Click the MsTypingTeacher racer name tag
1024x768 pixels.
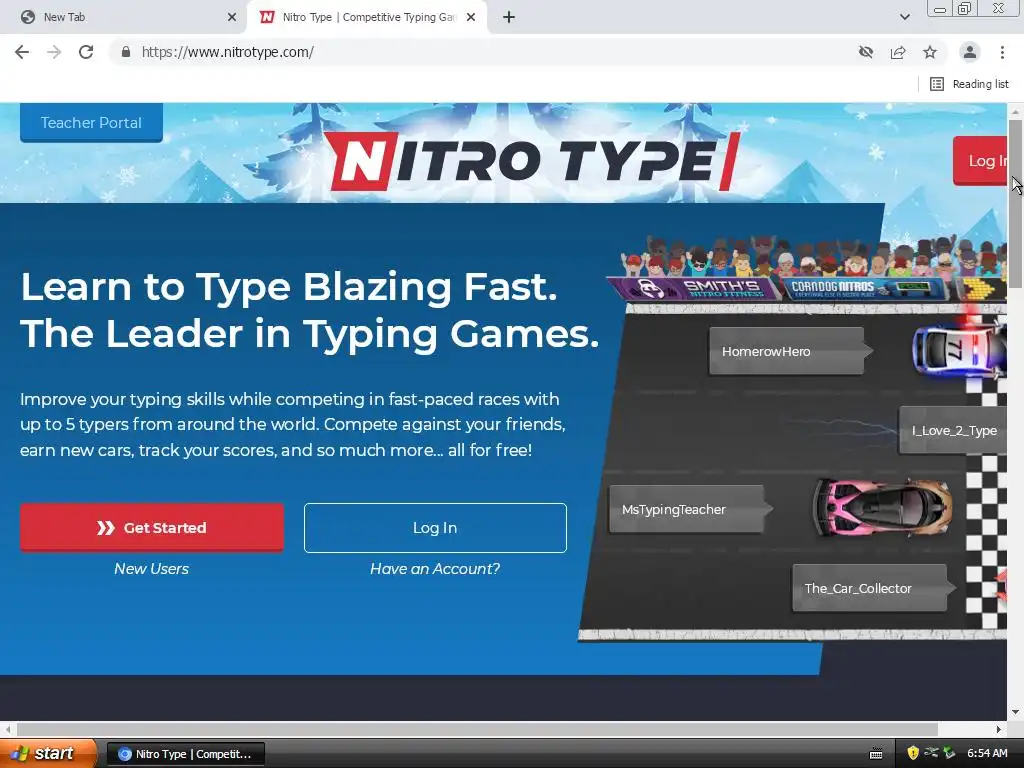click(x=691, y=509)
